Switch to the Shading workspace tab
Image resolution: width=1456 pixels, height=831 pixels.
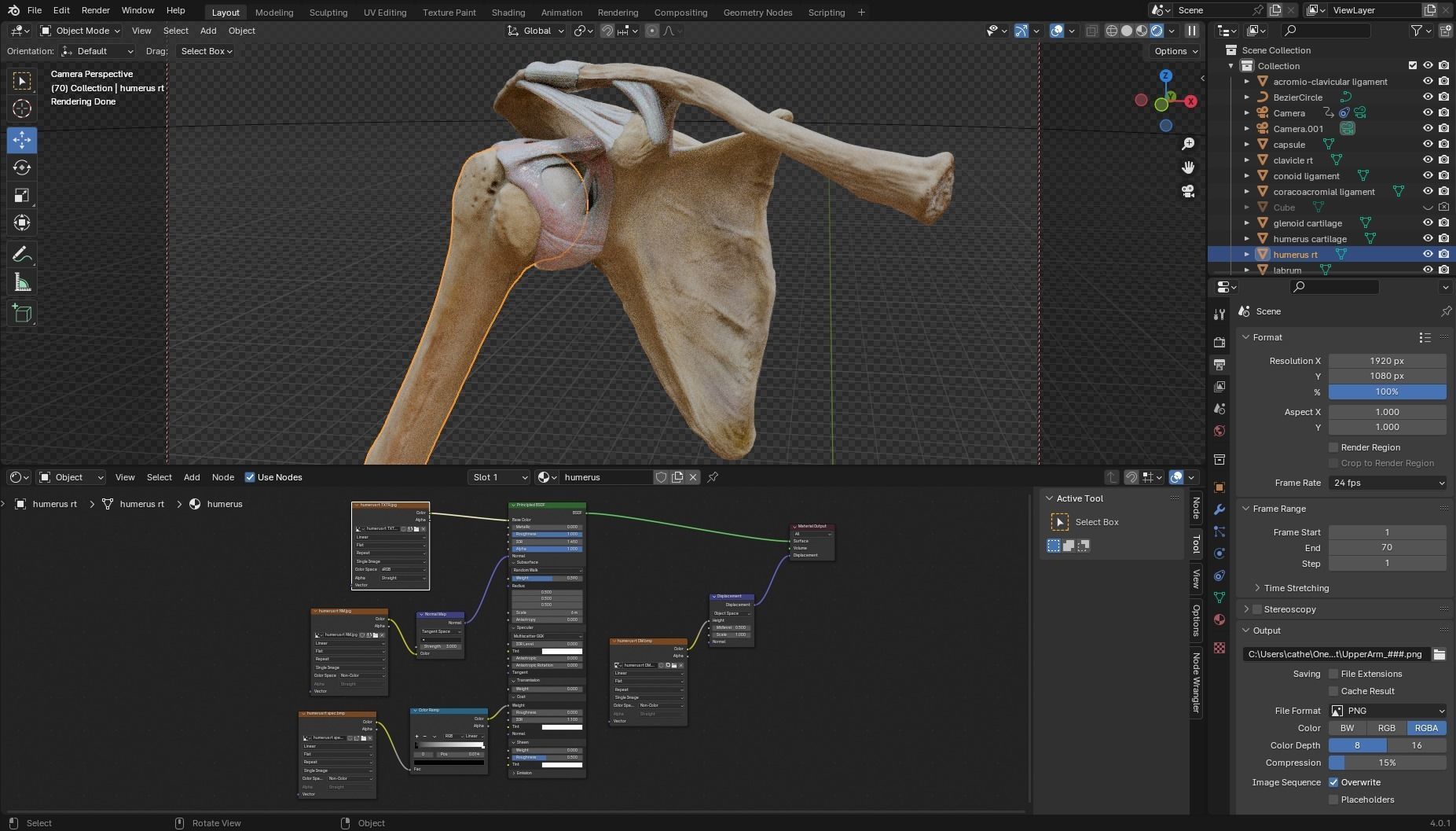point(508,13)
